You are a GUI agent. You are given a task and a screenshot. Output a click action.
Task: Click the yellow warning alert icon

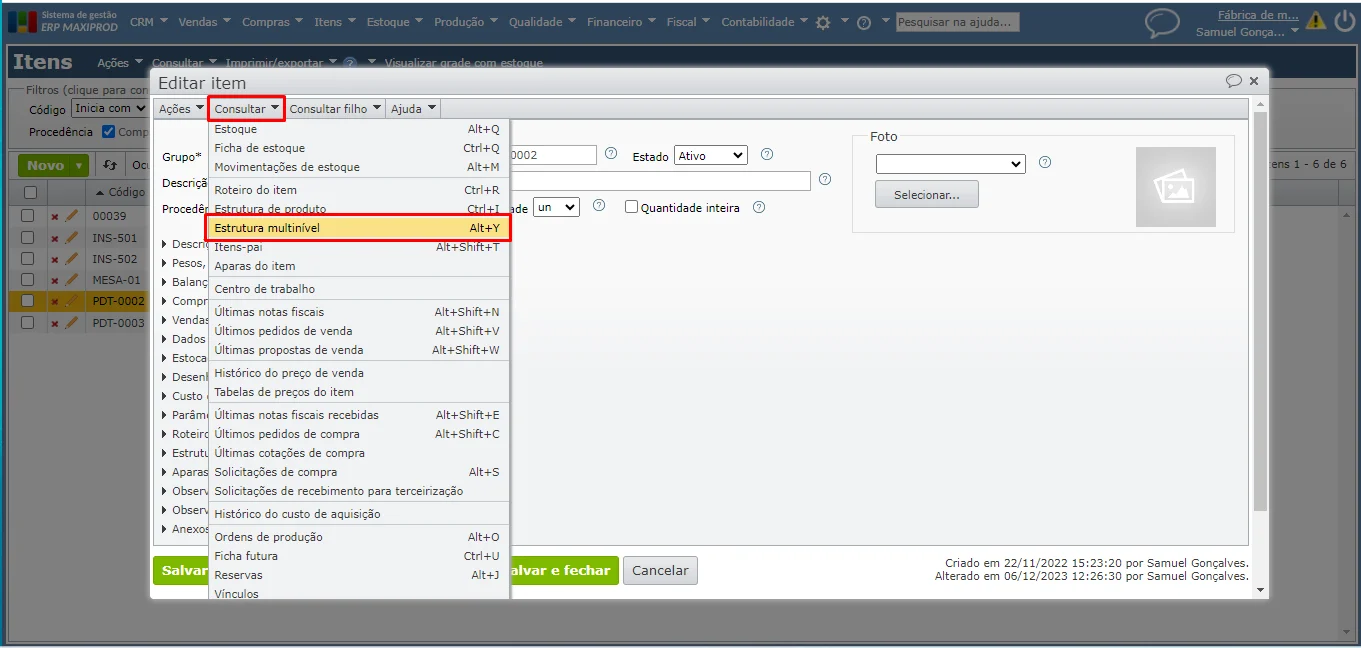1315,20
